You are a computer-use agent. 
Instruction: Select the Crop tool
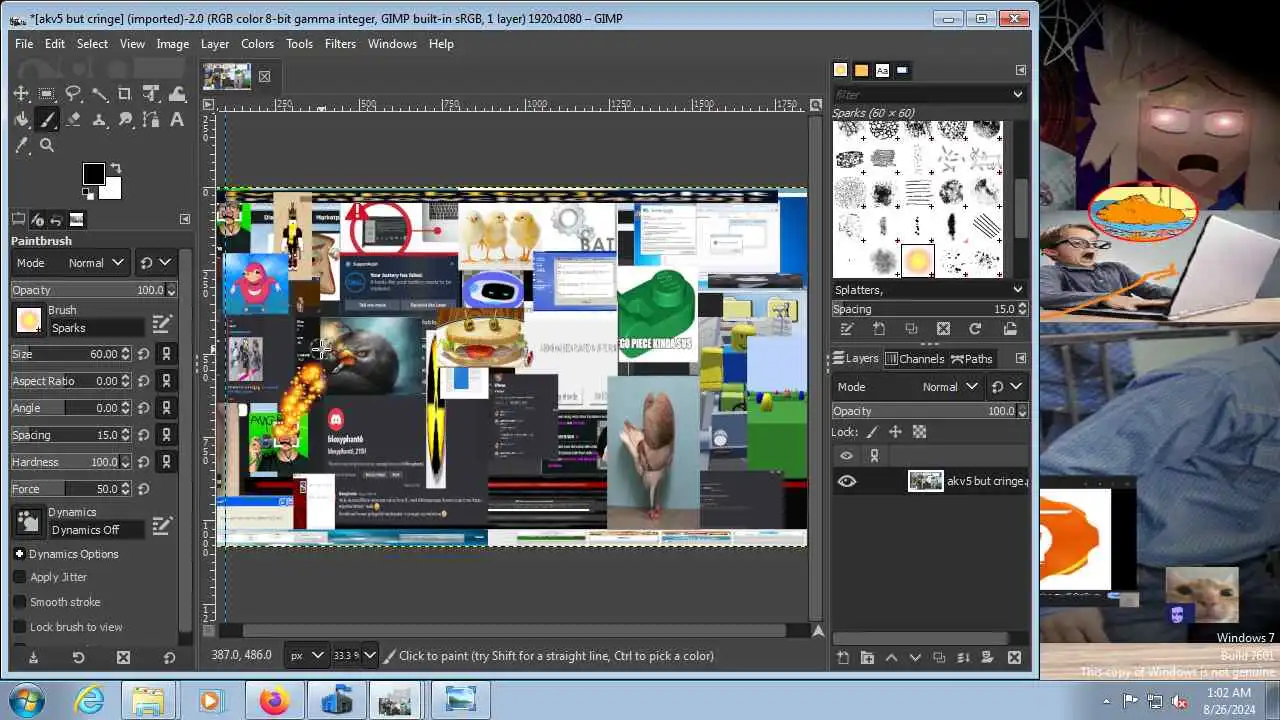(x=125, y=94)
